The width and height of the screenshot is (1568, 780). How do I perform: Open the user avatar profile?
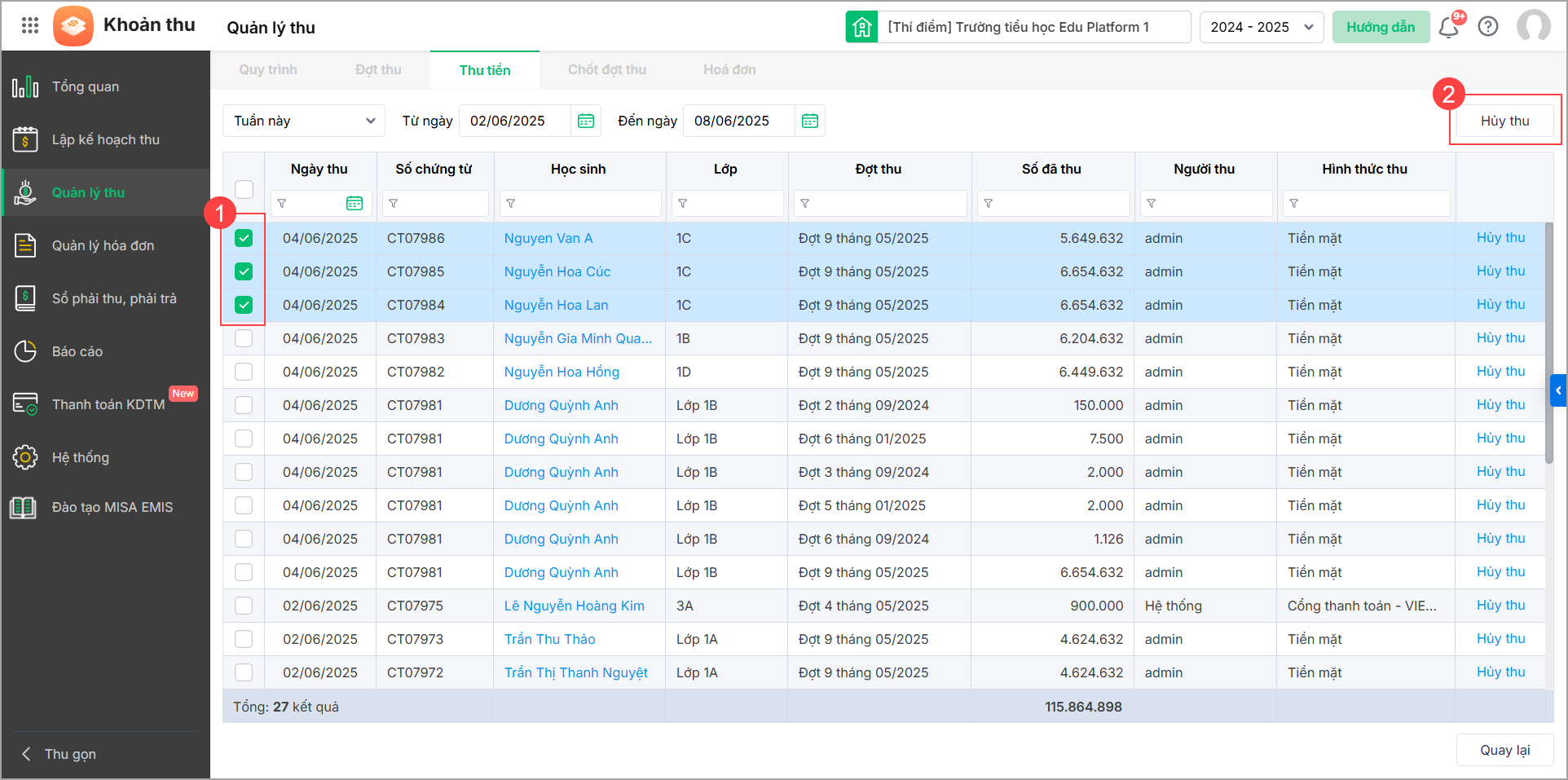point(1533,27)
